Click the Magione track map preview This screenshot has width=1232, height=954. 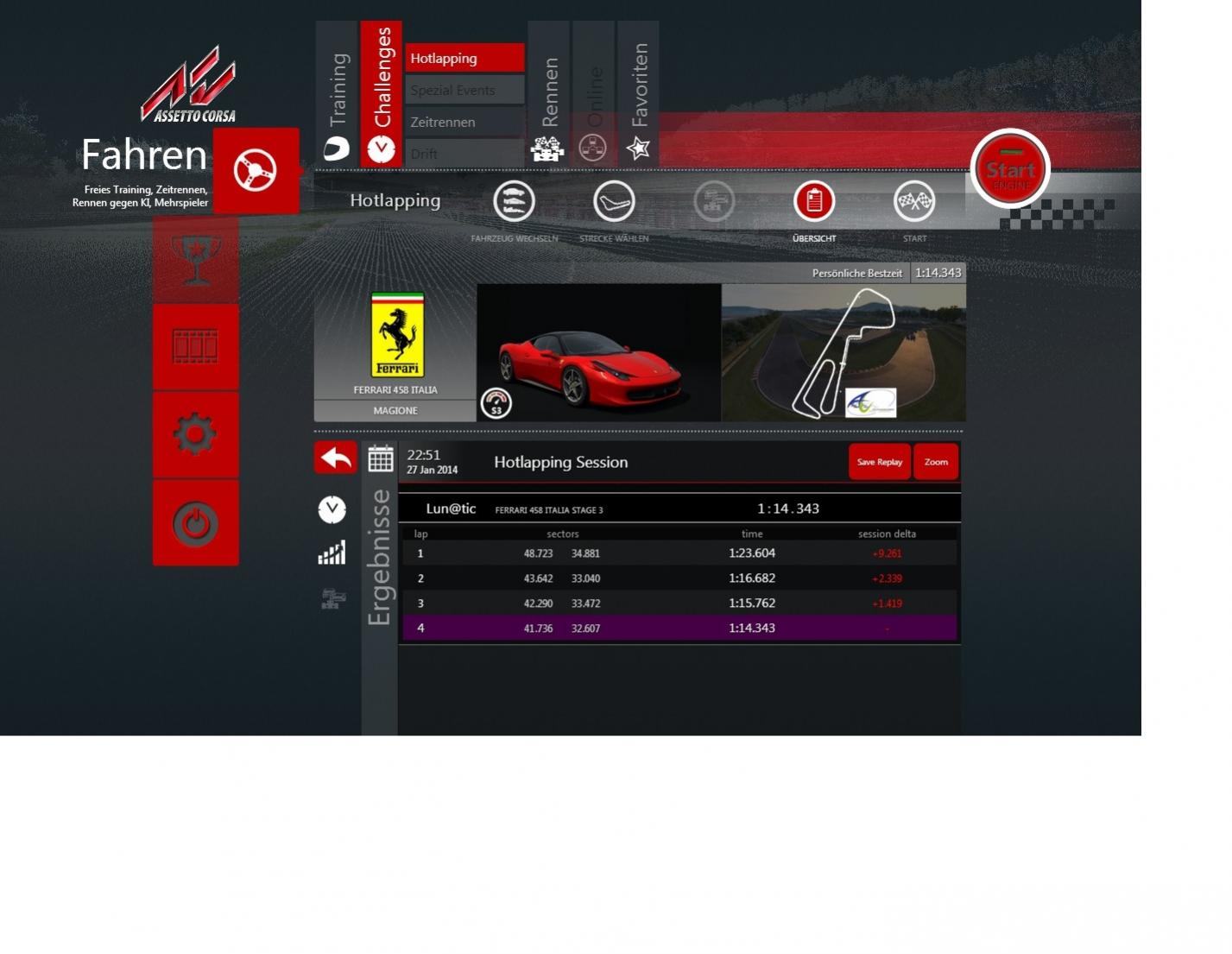843,353
